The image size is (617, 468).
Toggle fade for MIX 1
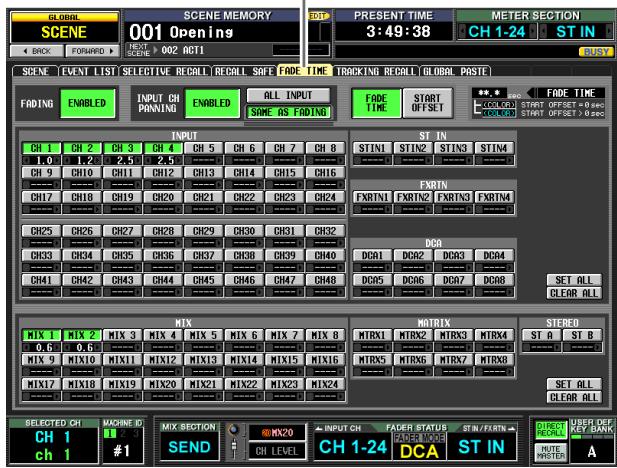[41, 335]
